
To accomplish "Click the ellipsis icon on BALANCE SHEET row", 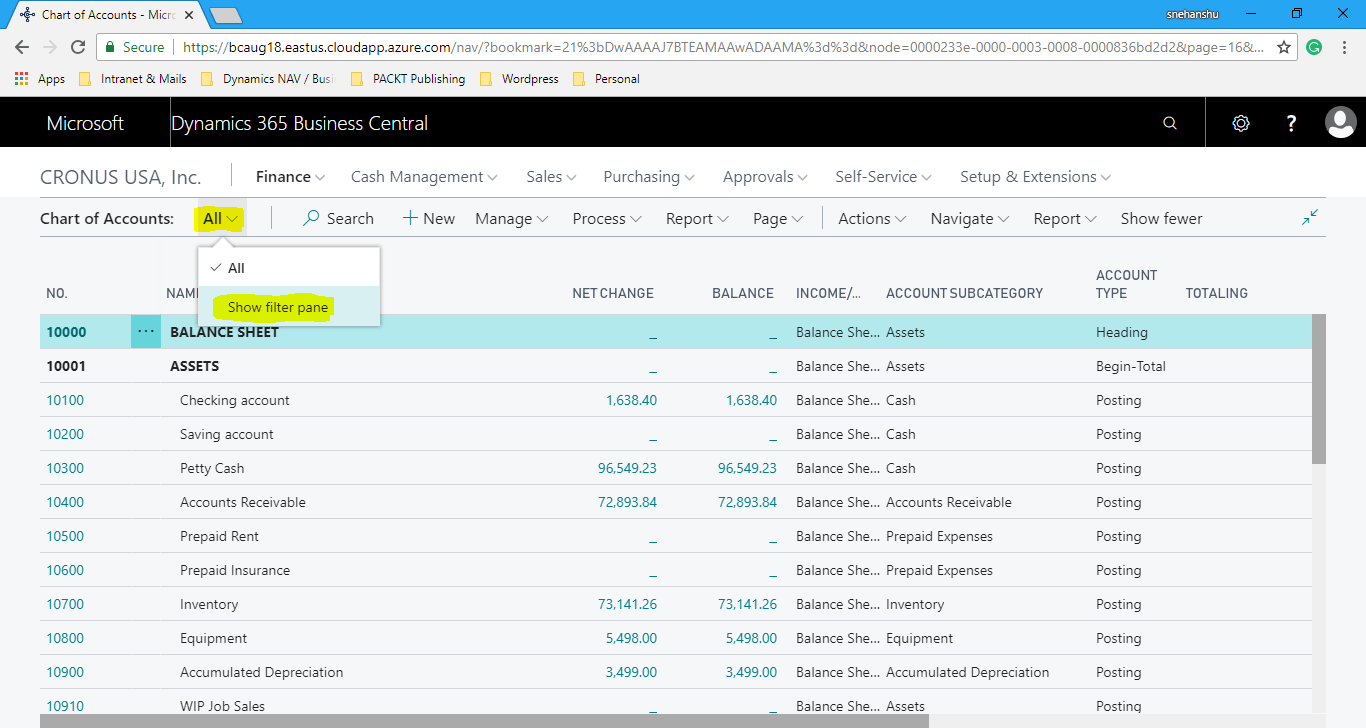I will click(x=145, y=331).
